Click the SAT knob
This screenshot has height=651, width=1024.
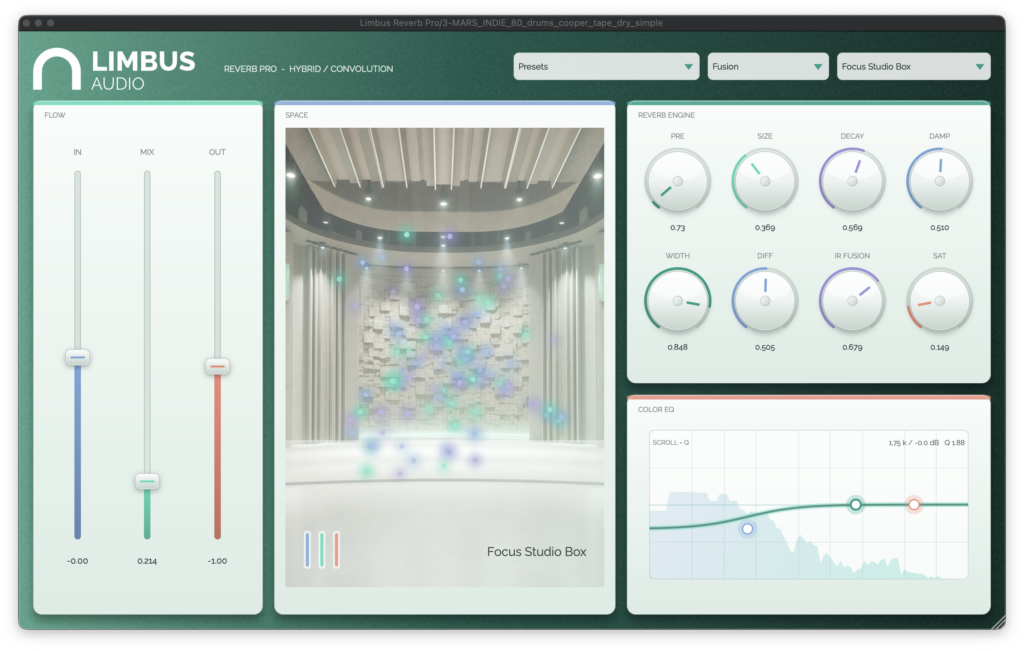click(x=940, y=300)
